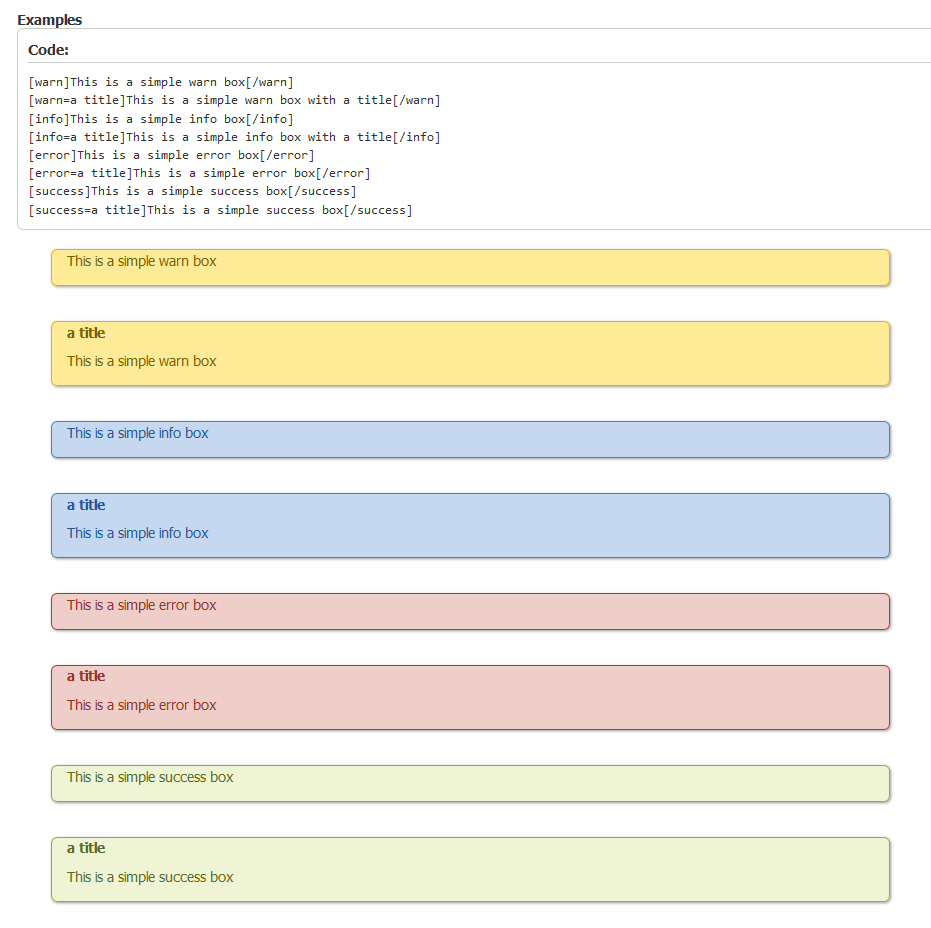Select the [error] code line without title

pyautogui.click(x=171, y=155)
